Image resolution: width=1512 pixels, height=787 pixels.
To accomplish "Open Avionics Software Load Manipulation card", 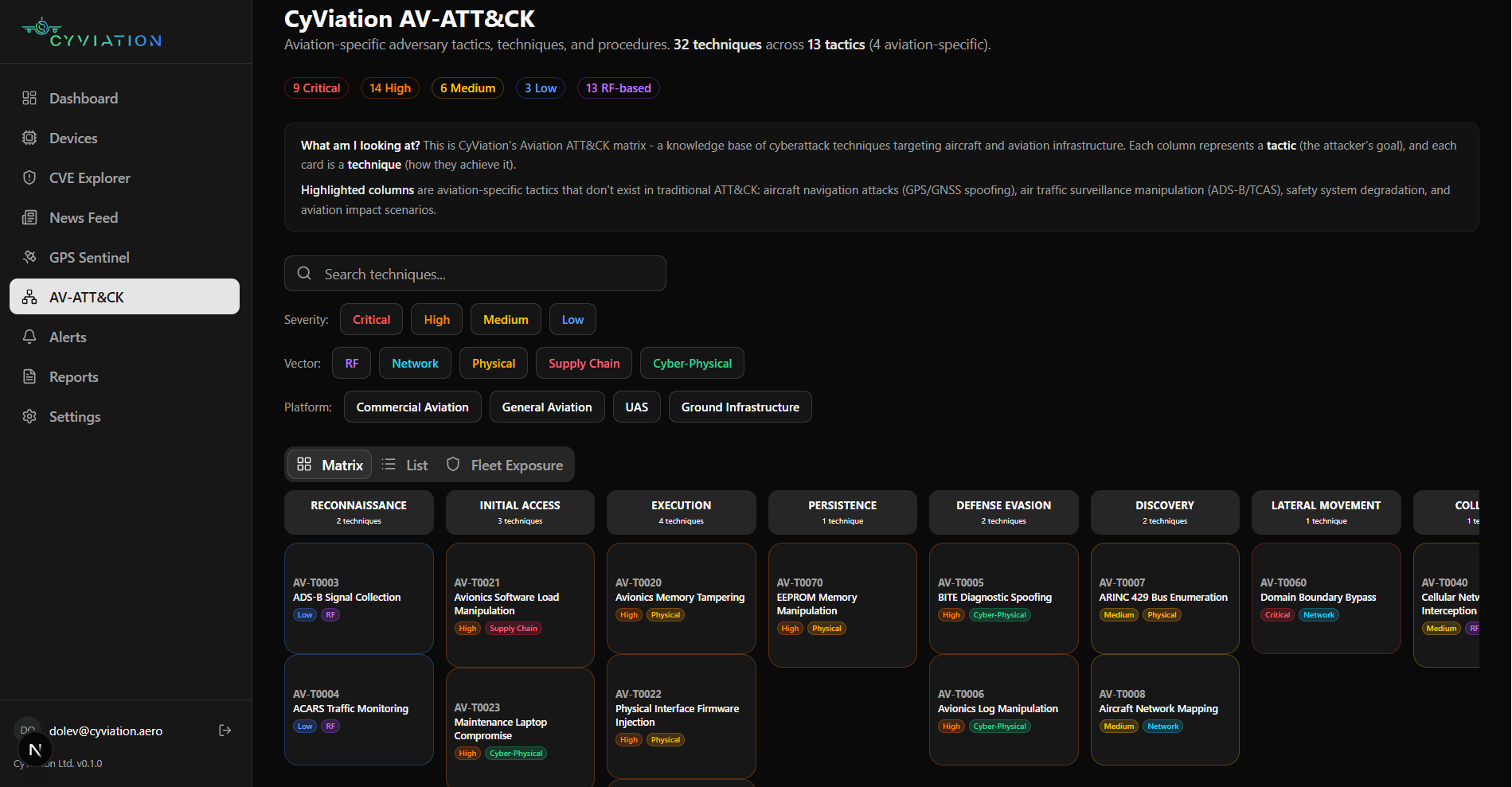I will (x=520, y=605).
